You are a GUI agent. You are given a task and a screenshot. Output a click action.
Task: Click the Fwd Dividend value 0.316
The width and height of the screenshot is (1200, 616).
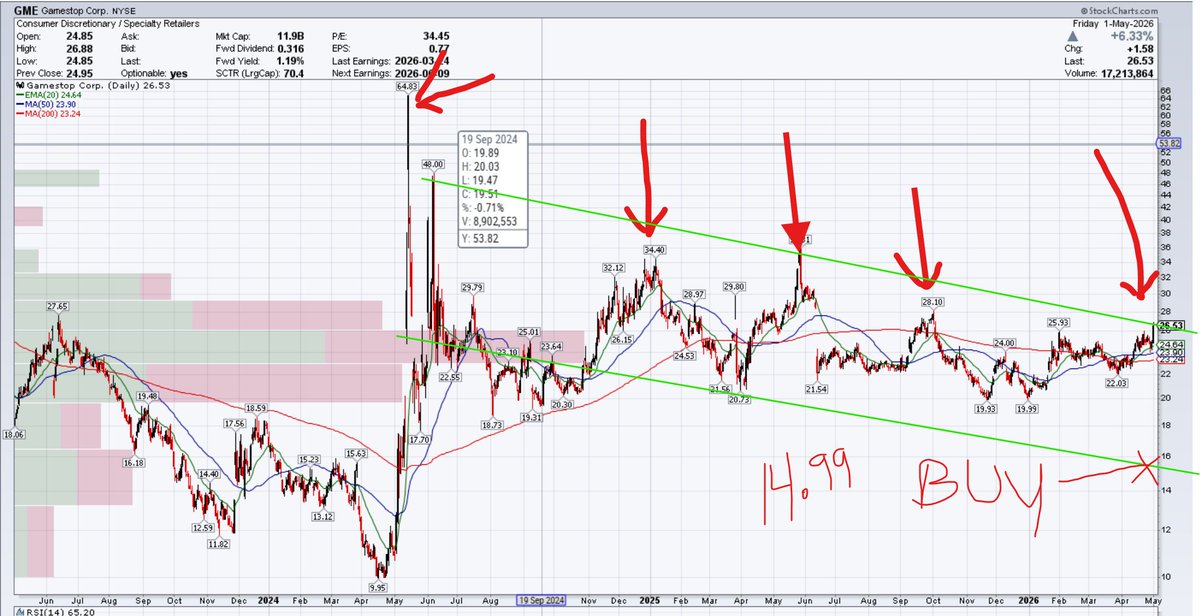(x=292, y=47)
